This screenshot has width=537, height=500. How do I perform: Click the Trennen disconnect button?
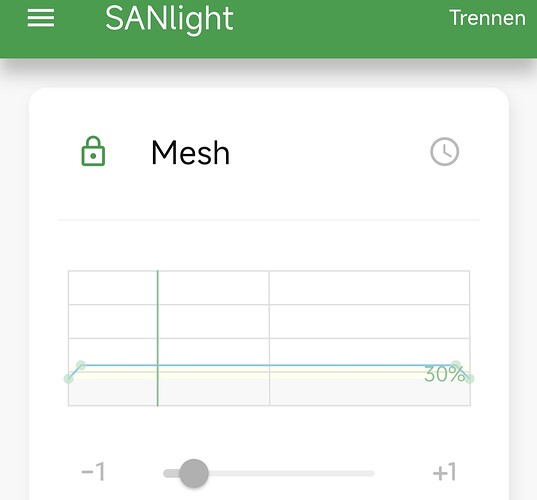point(487,18)
